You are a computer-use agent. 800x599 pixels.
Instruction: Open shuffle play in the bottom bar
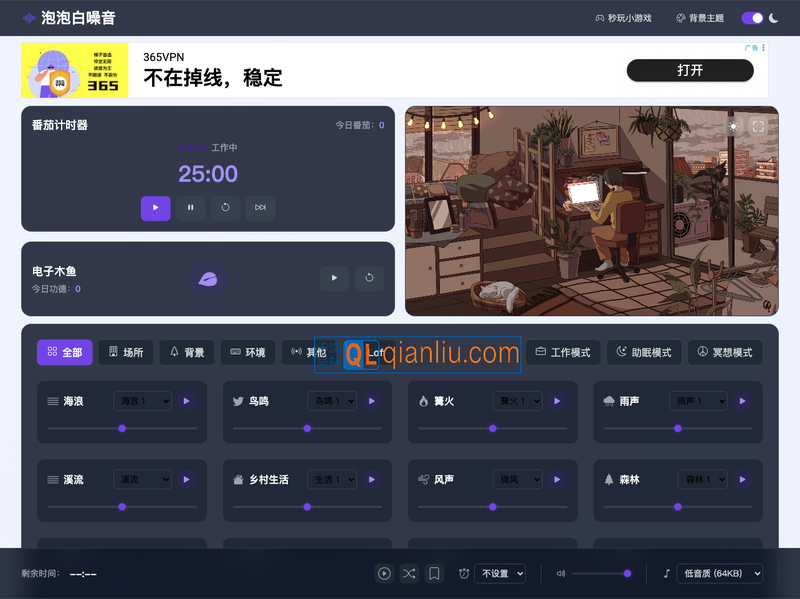[x=409, y=573]
